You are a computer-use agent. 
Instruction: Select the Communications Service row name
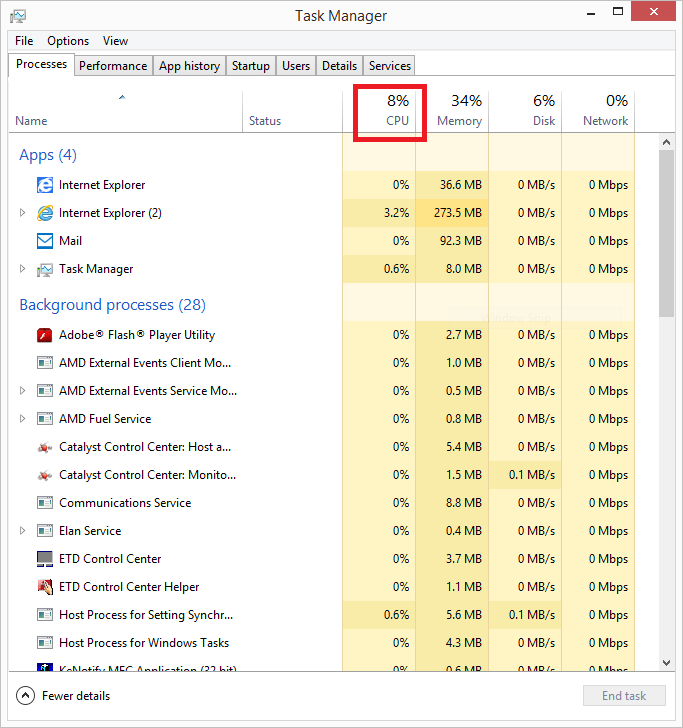click(125, 503)
